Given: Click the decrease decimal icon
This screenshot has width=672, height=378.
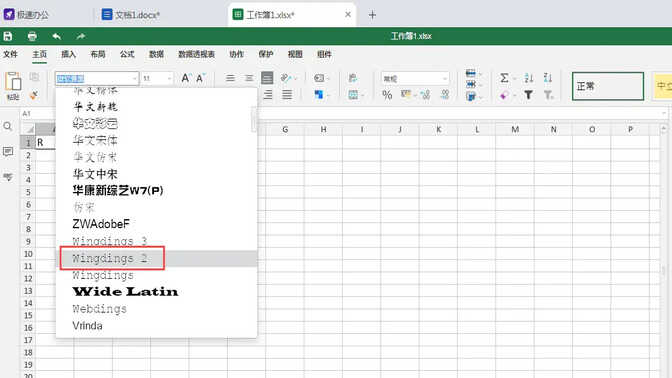Looking at the screenshot, I should [444, 95].
